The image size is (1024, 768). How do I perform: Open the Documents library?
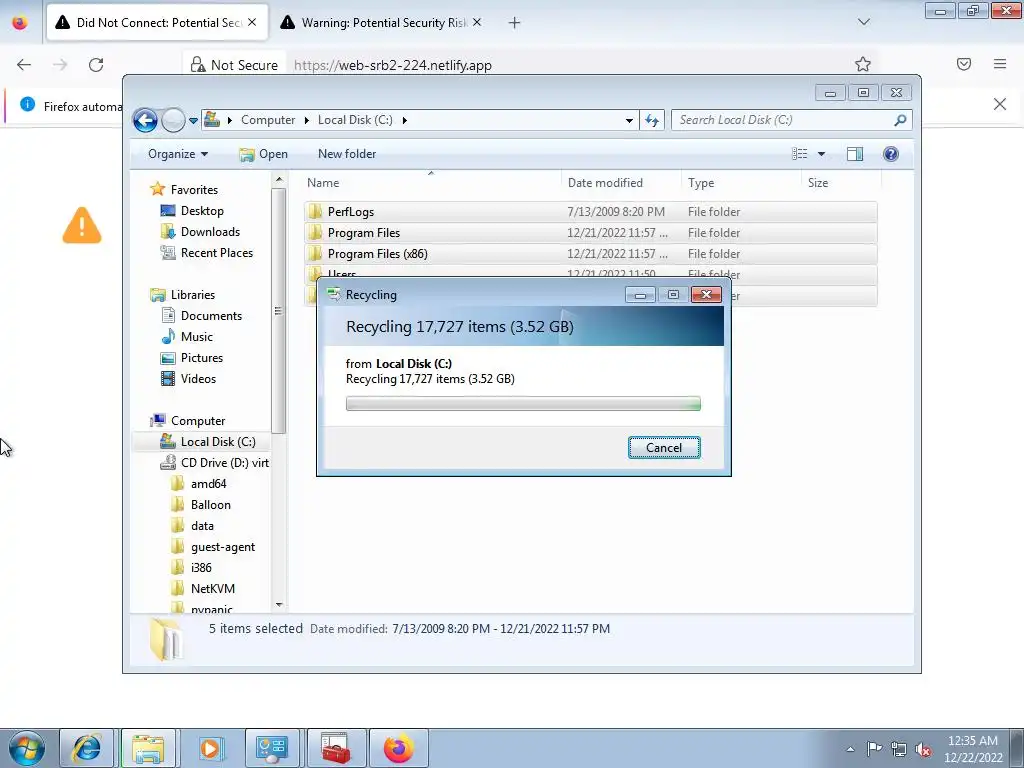(211, 315)
